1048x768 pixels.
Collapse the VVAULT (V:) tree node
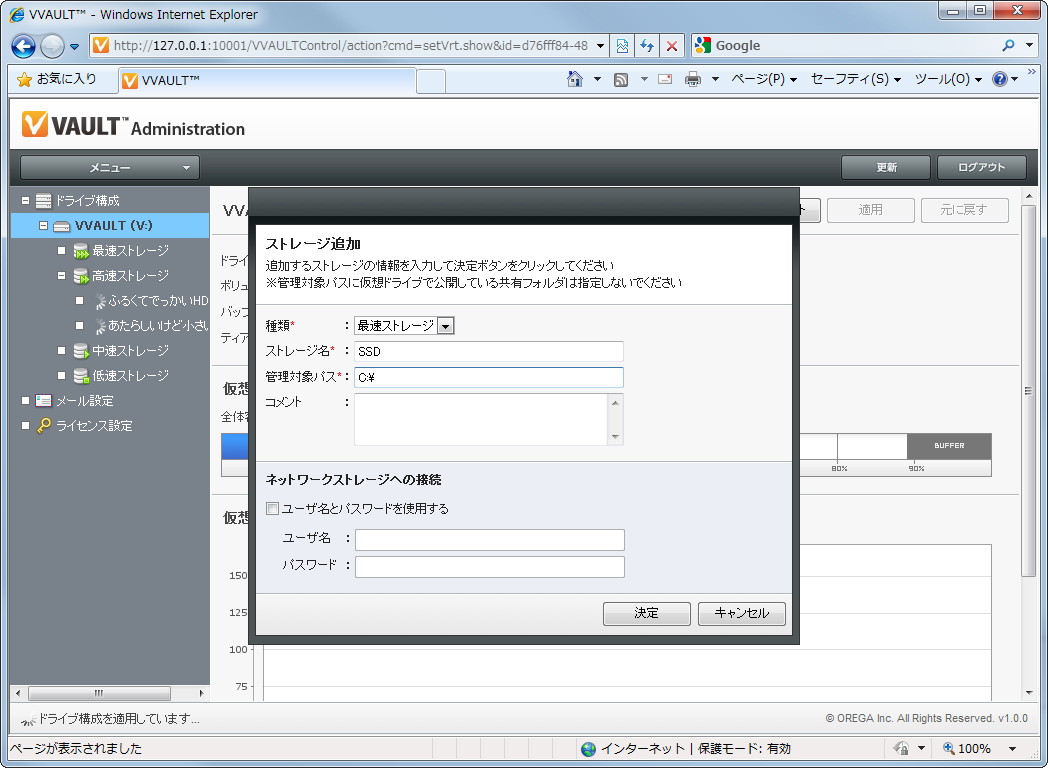(x=43, y=226)
